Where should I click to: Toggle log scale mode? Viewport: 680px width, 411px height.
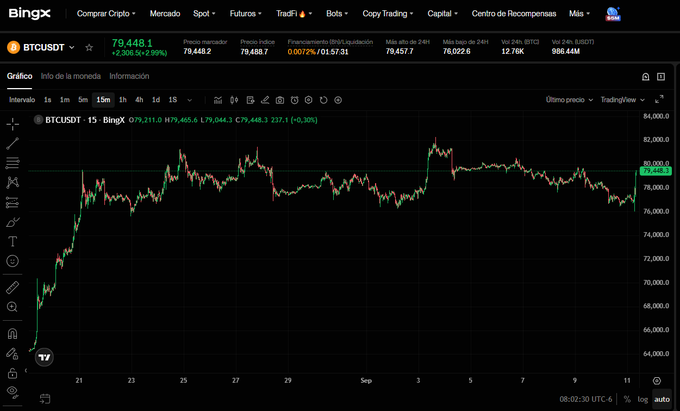tap(642, 399)
